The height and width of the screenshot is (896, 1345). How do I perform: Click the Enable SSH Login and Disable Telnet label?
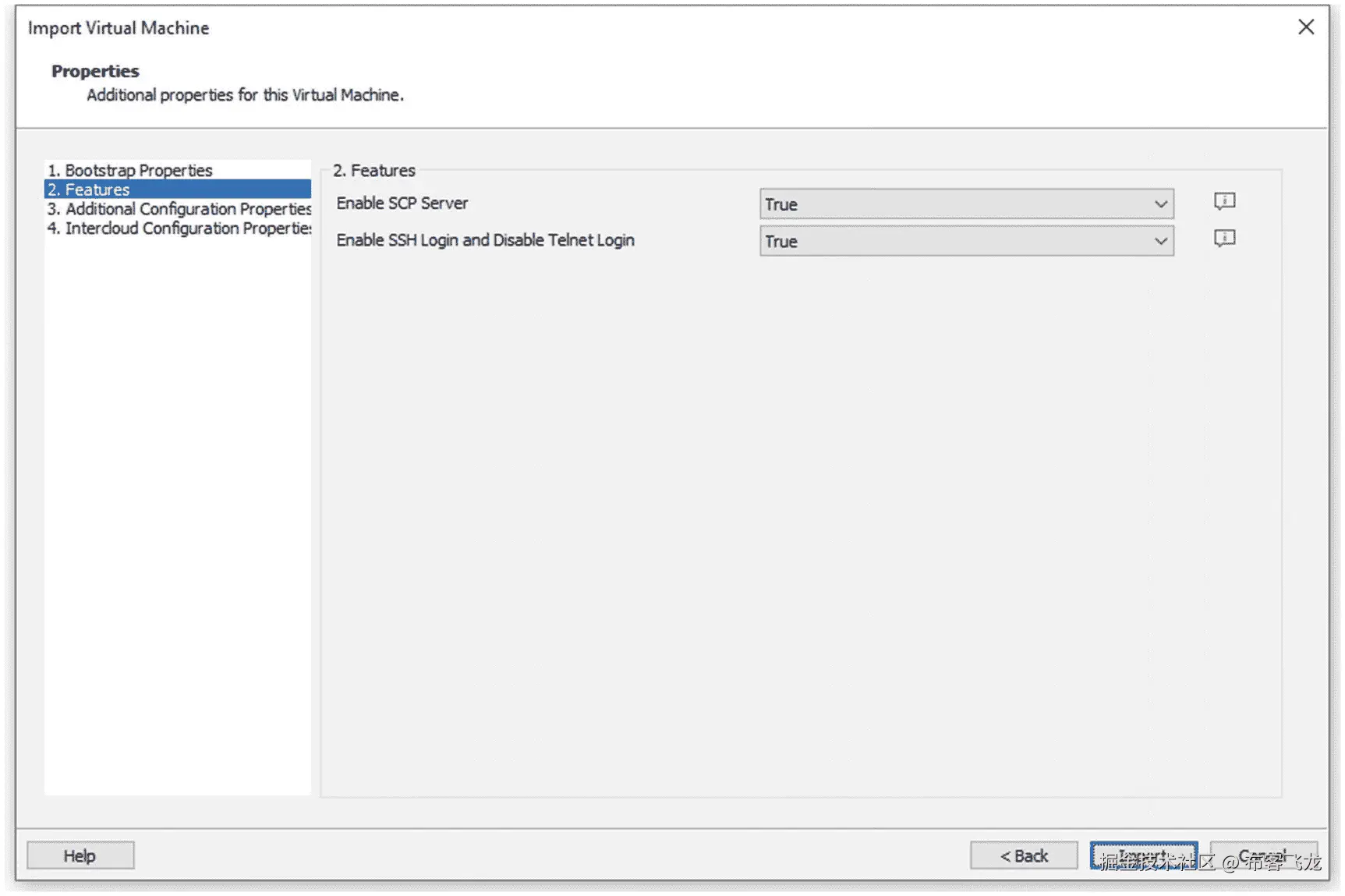[485, 240]
